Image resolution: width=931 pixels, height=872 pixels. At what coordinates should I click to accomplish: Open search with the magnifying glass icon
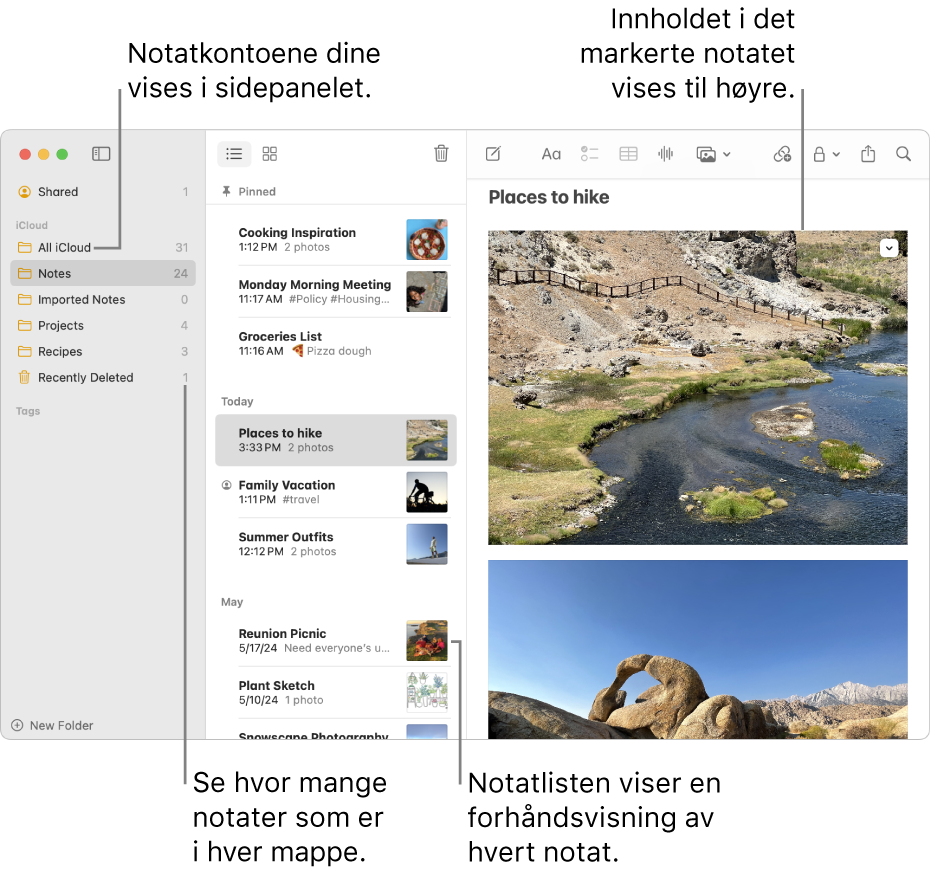(x=903, y=154)
